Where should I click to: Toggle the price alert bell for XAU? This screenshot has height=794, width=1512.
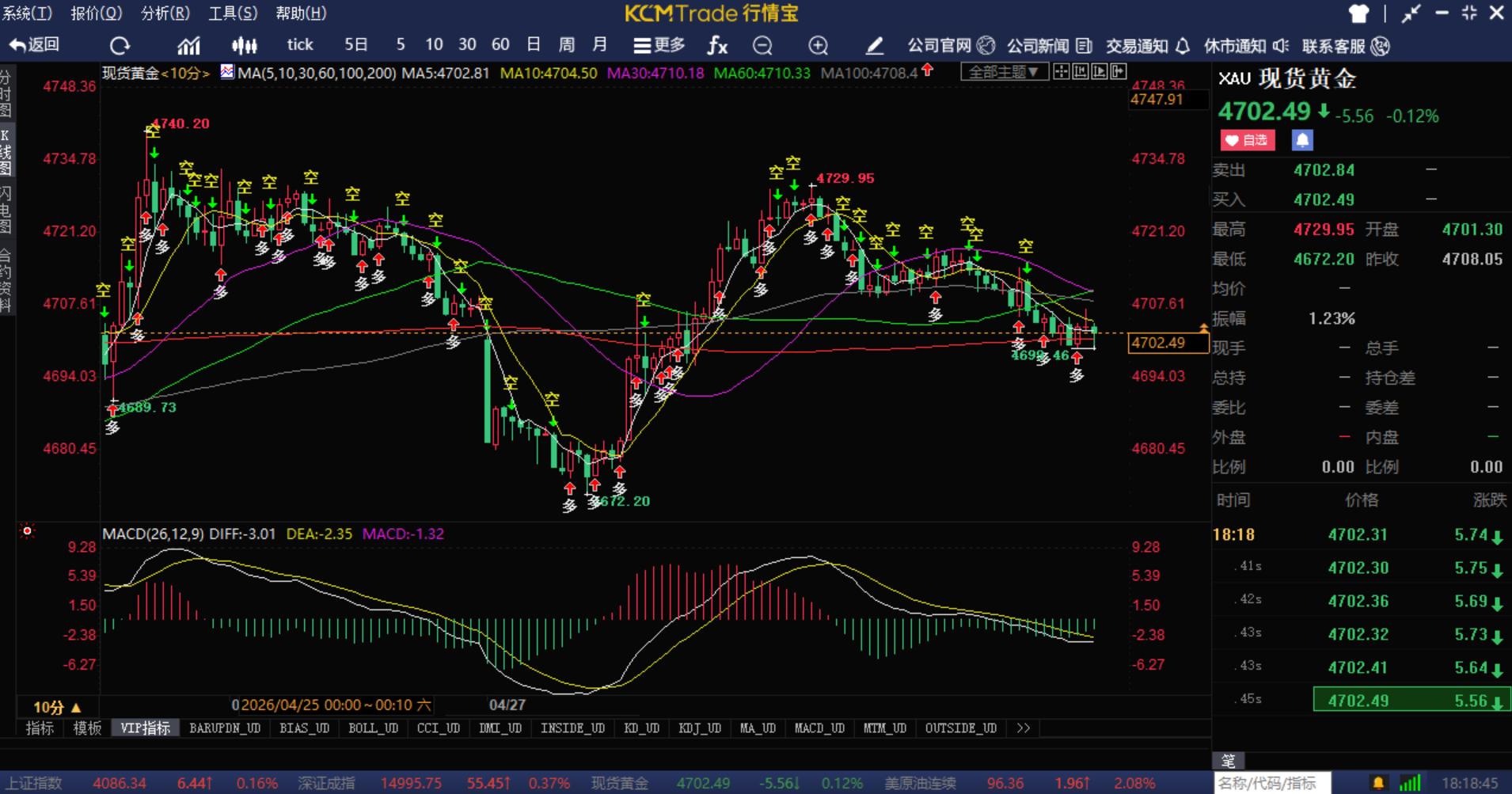[x=1302, y=140]
